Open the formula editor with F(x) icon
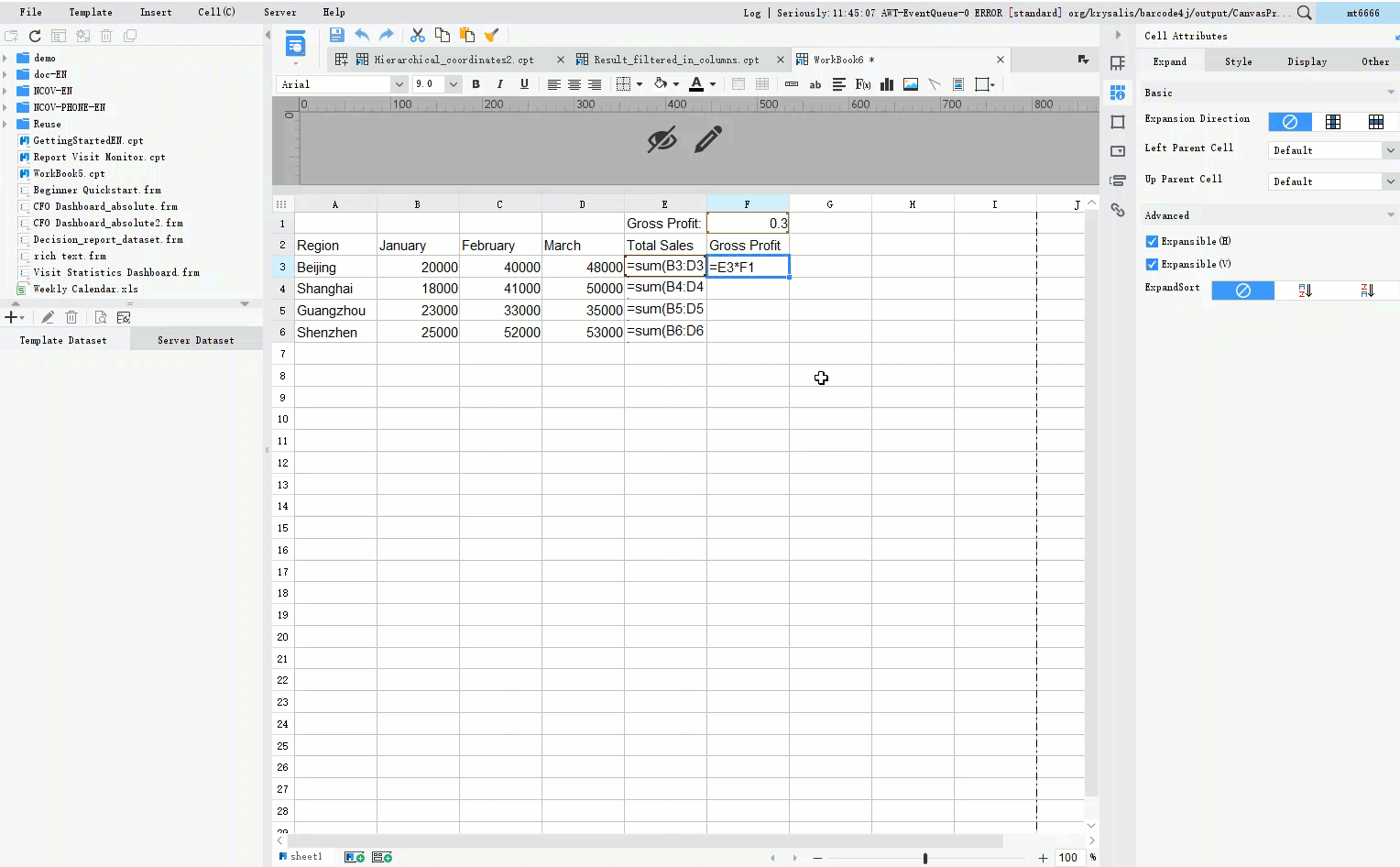The image size is (1400, 867). tap(860, 83)
